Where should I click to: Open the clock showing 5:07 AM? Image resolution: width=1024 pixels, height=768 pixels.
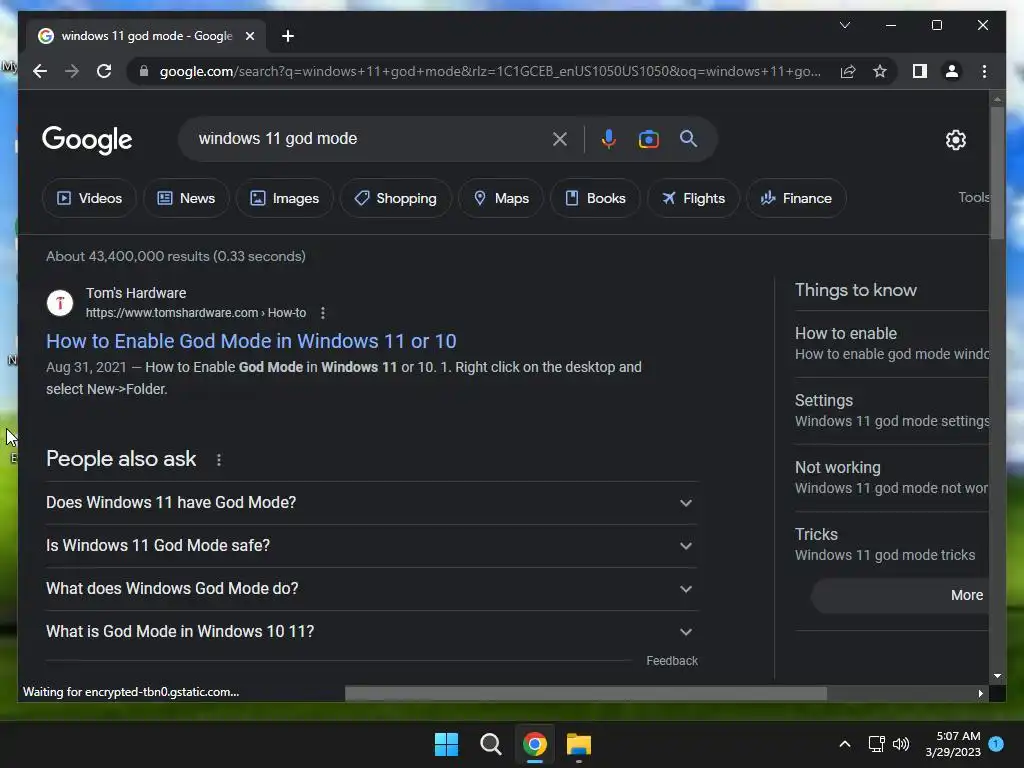coord(953,744)
